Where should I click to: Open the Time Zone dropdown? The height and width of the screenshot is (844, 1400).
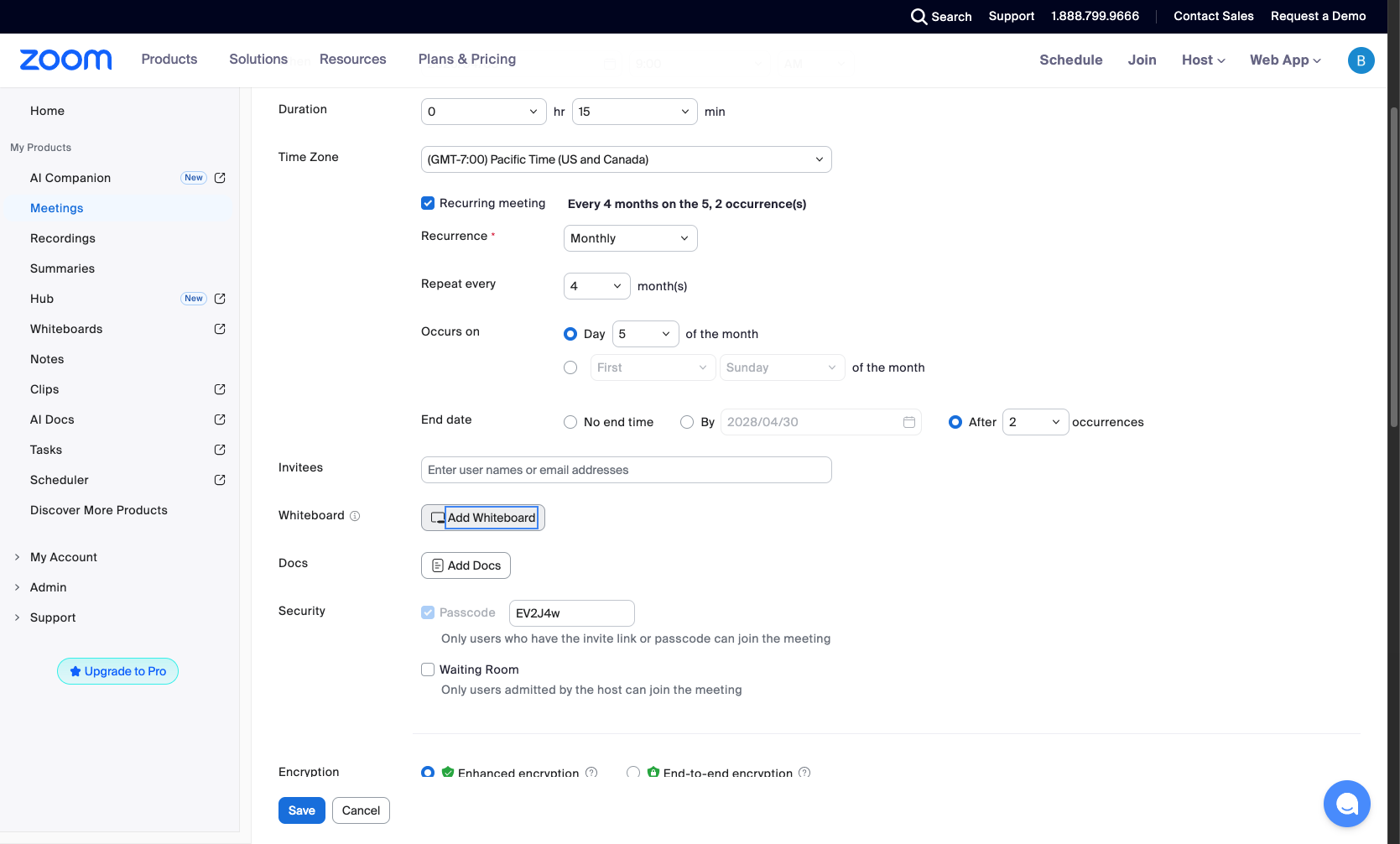(626, 159)
